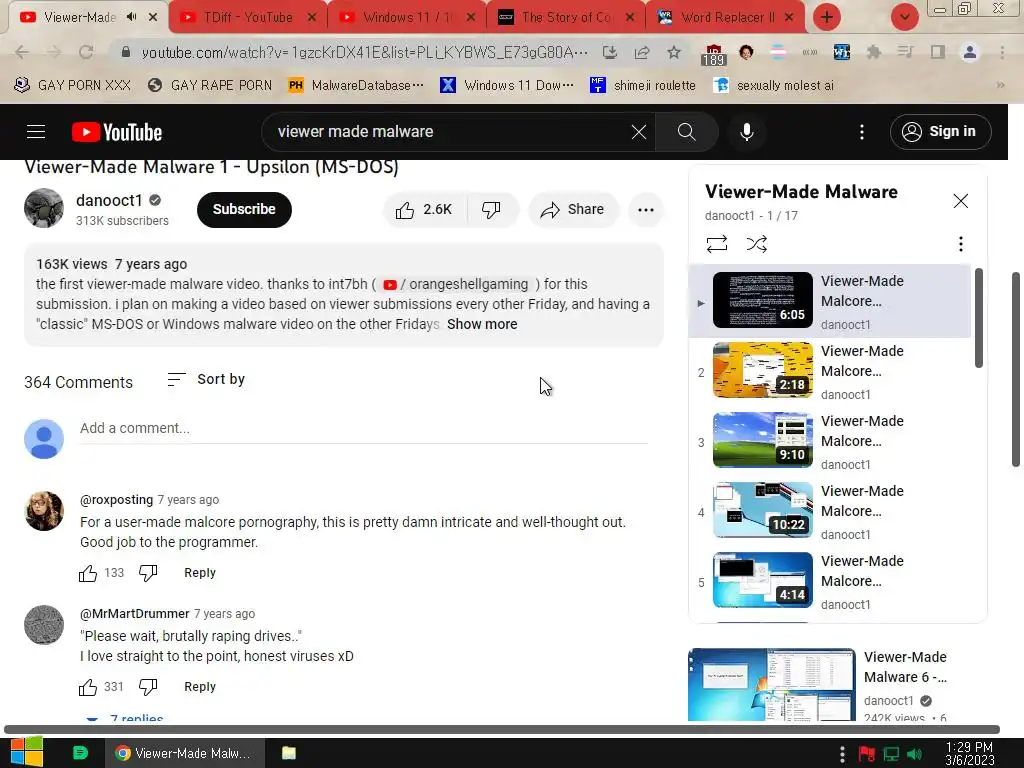Dislike the video with thumbs down

coord(491,210)
